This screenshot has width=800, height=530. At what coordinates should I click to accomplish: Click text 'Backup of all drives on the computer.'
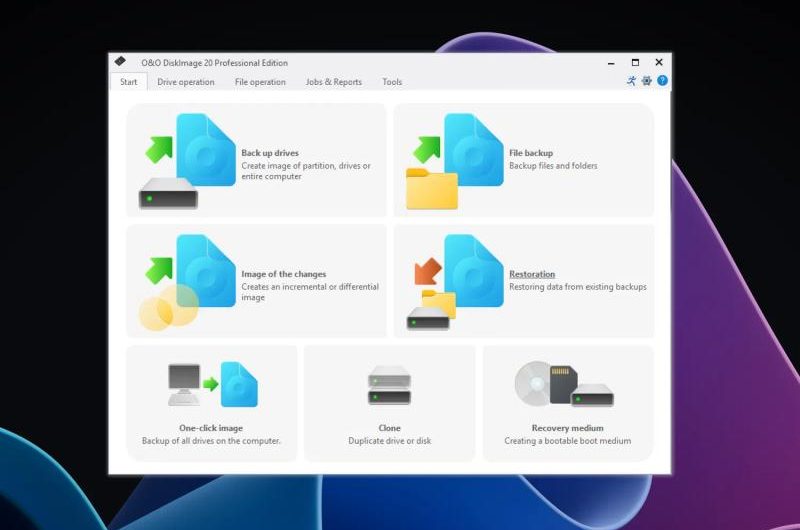coord(211,441)
